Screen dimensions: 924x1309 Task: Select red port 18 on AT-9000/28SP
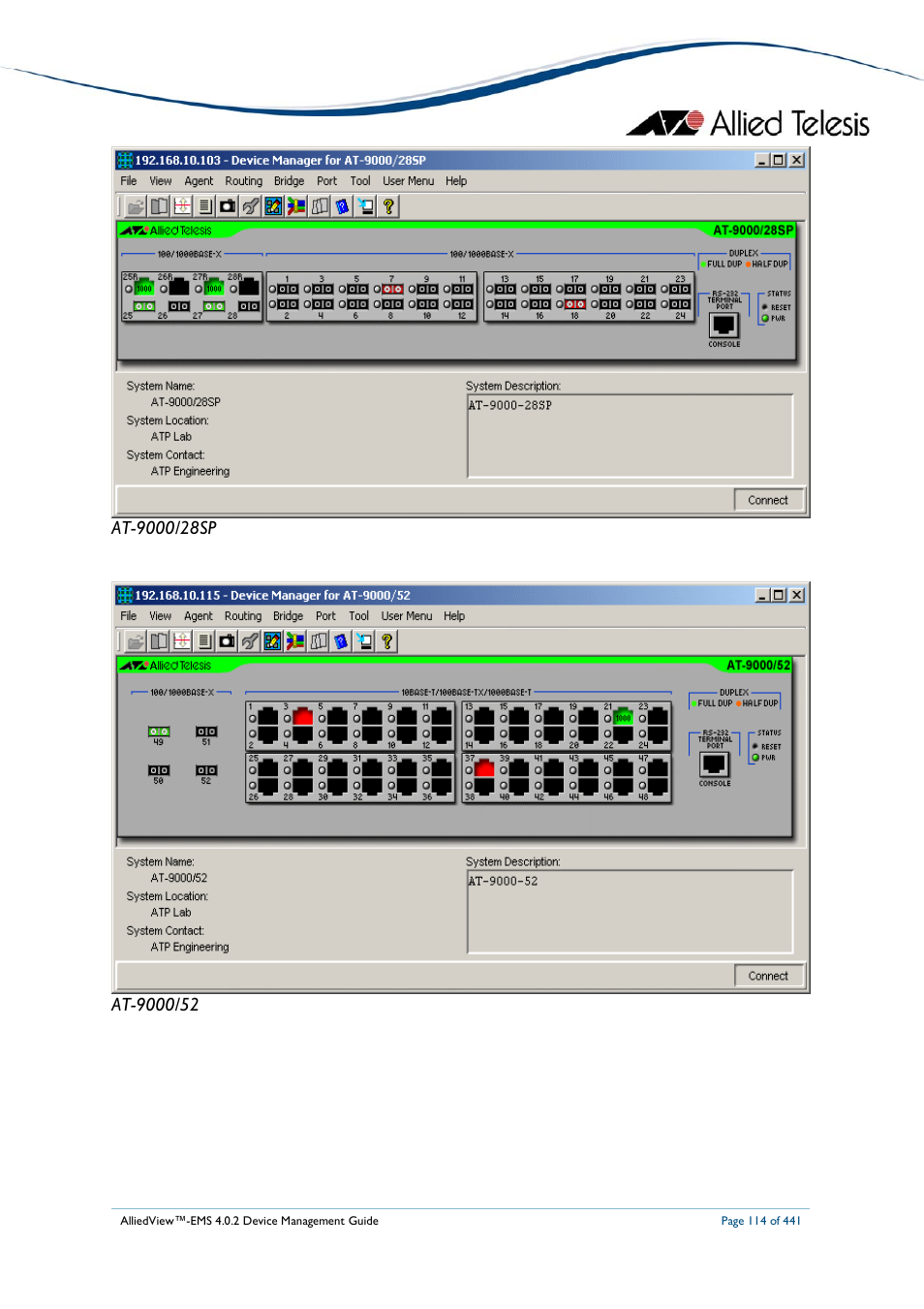pos(574,304)
